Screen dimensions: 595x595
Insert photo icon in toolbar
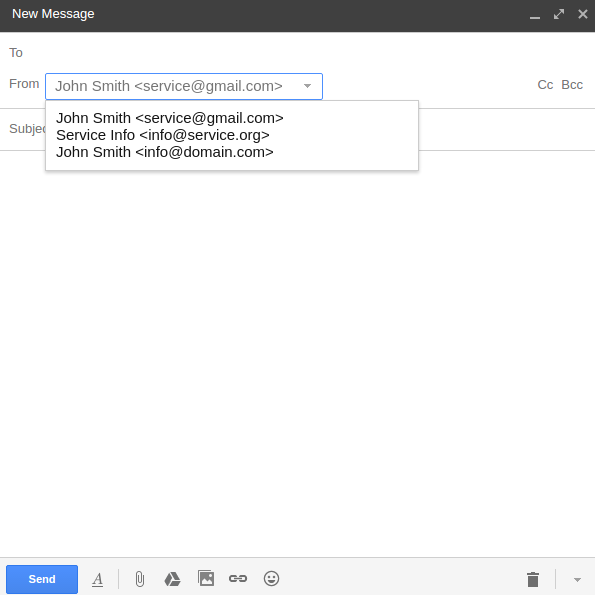pyautogui.click(x=206, y=578)
